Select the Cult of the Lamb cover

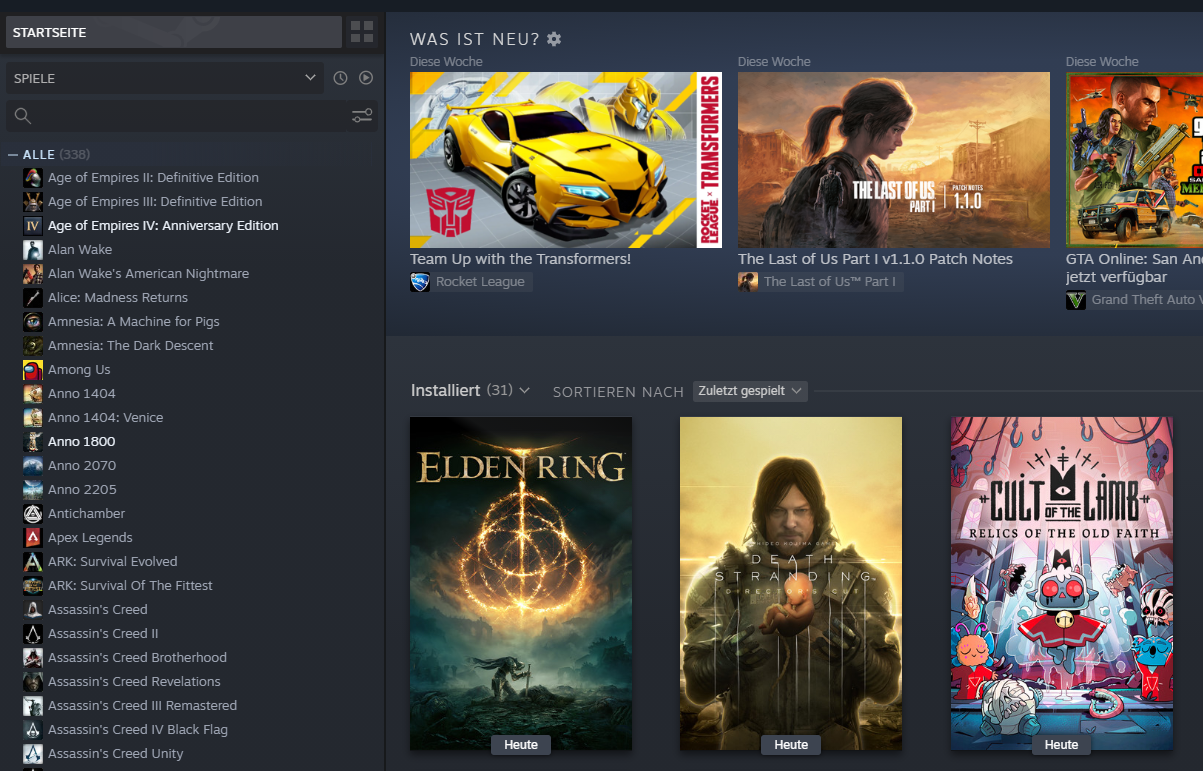pyautogui.click(x=1062, y=584)
